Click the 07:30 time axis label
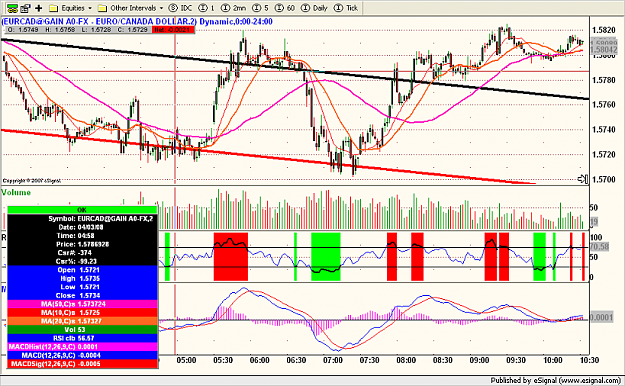Screen dimensions: 625x386 (x=369, y=360)
